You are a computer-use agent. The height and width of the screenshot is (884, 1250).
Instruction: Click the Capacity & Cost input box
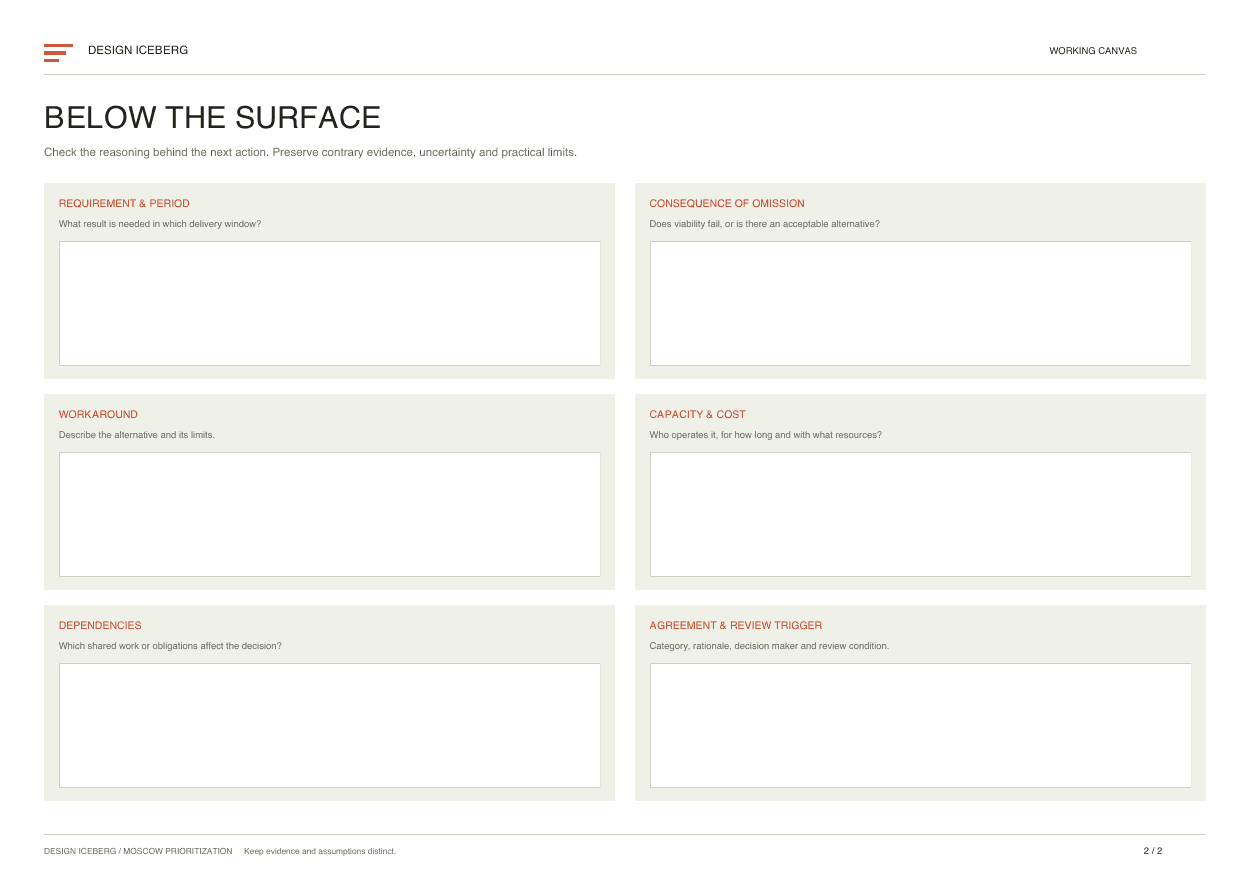point(921,514)
